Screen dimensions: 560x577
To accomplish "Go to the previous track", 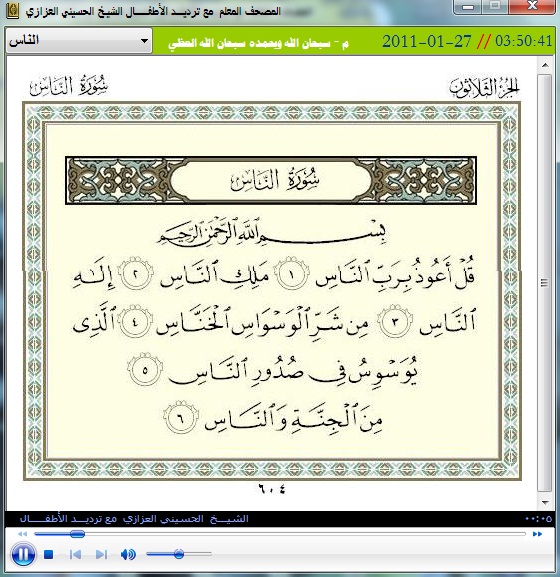I will (x=75, y=554).
